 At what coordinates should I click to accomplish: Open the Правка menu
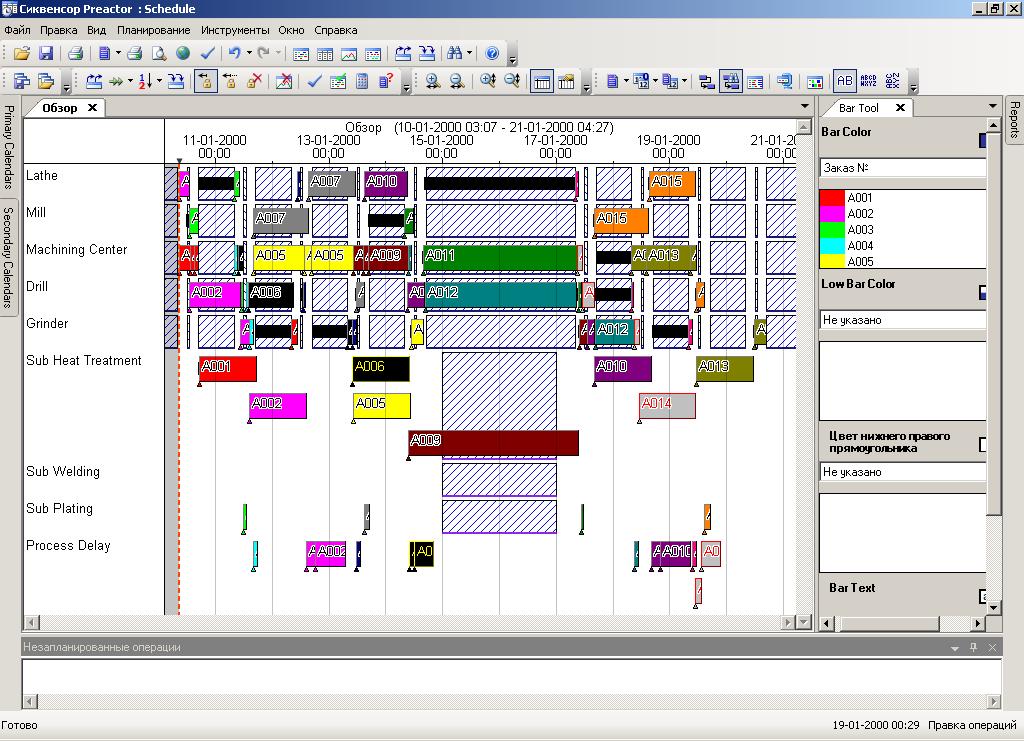[x=59, y=30]
